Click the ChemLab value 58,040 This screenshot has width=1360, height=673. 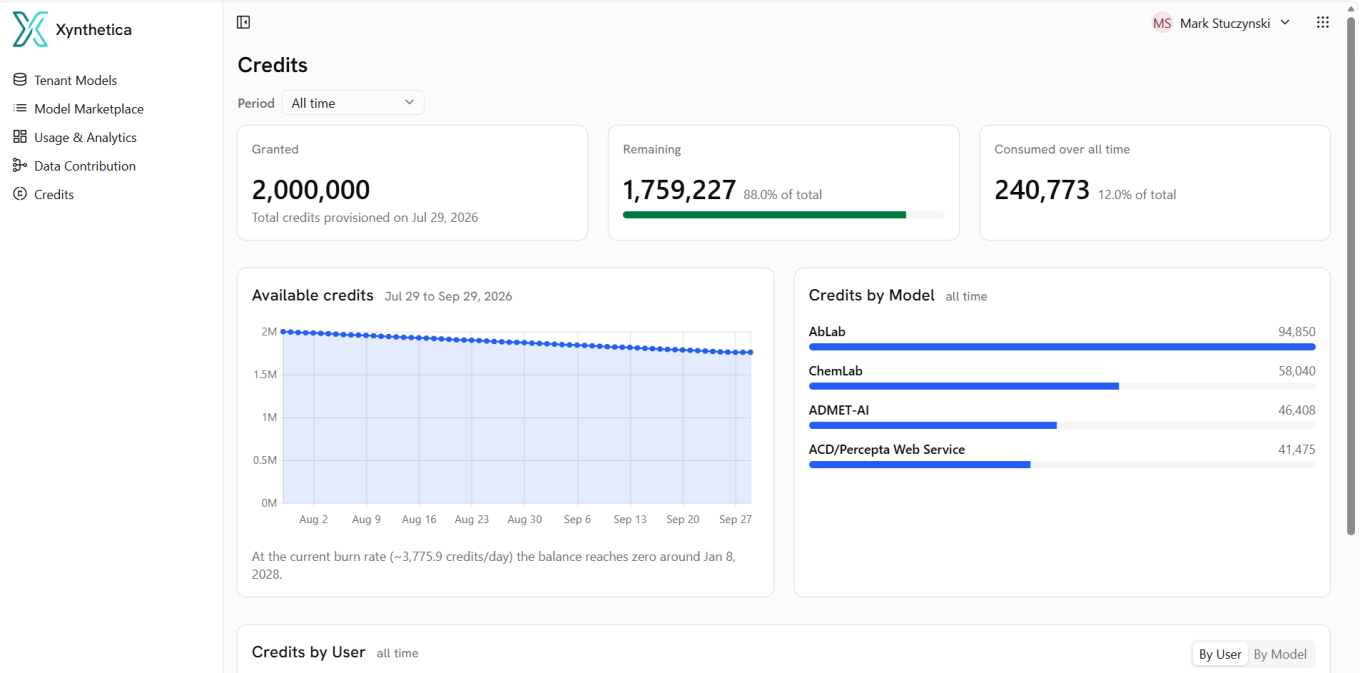1297,371
